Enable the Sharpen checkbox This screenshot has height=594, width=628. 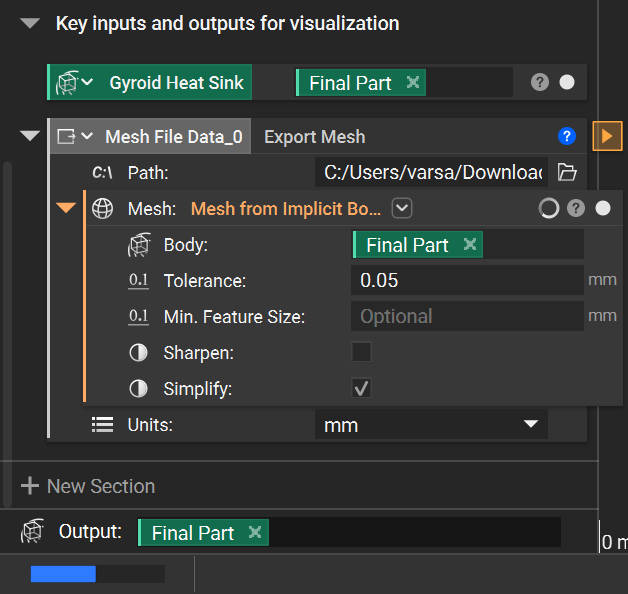(361, 352)
